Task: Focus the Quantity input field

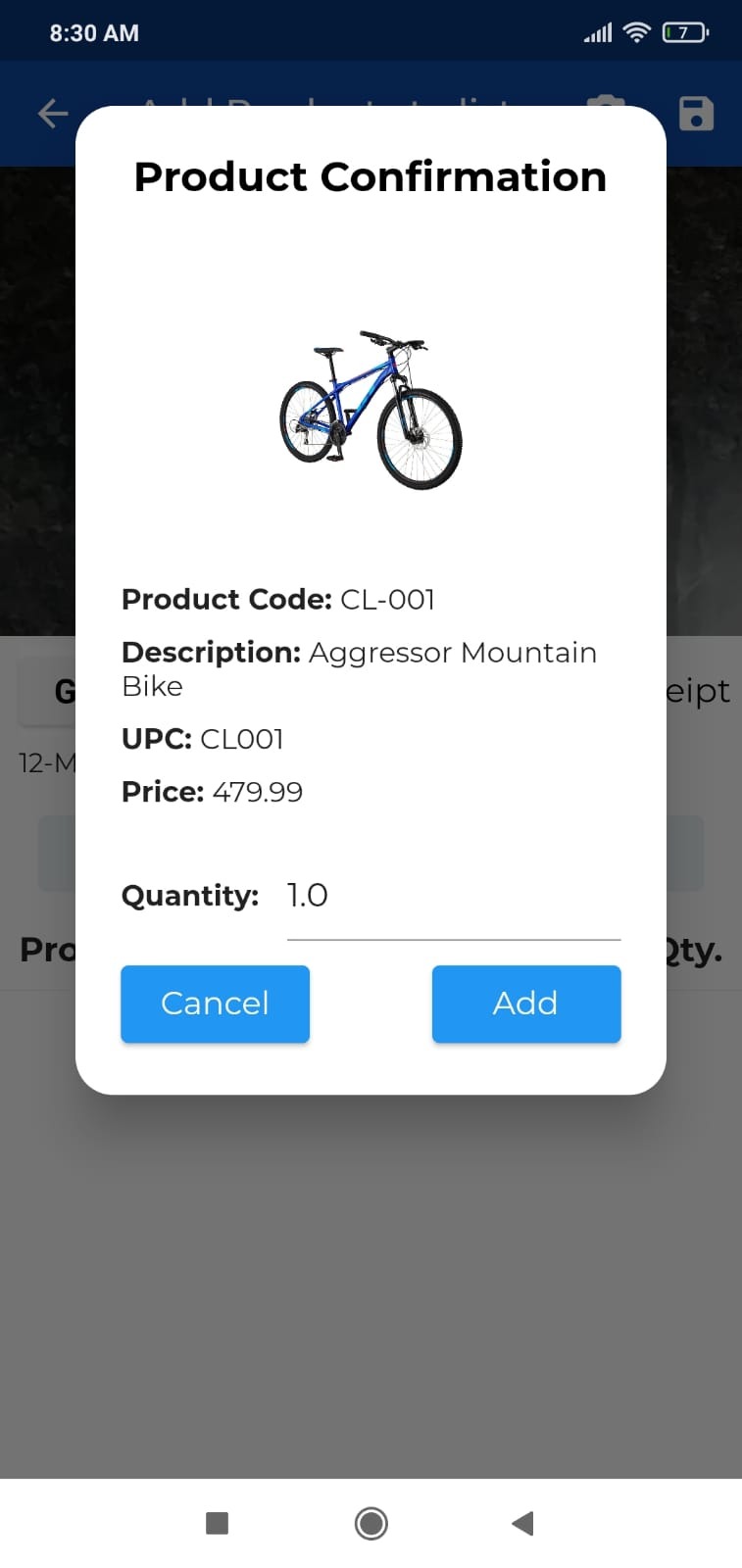Action: click(453, 896)
